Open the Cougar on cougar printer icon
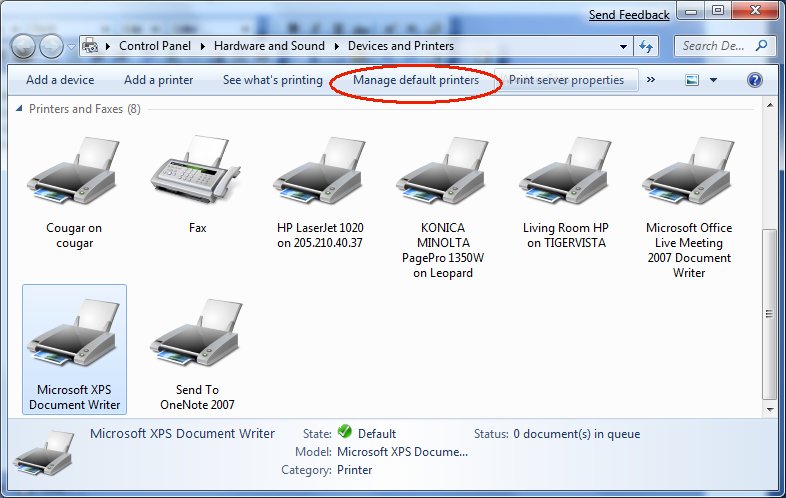This screenshot has height=498, width=786. tap(74, 172)
